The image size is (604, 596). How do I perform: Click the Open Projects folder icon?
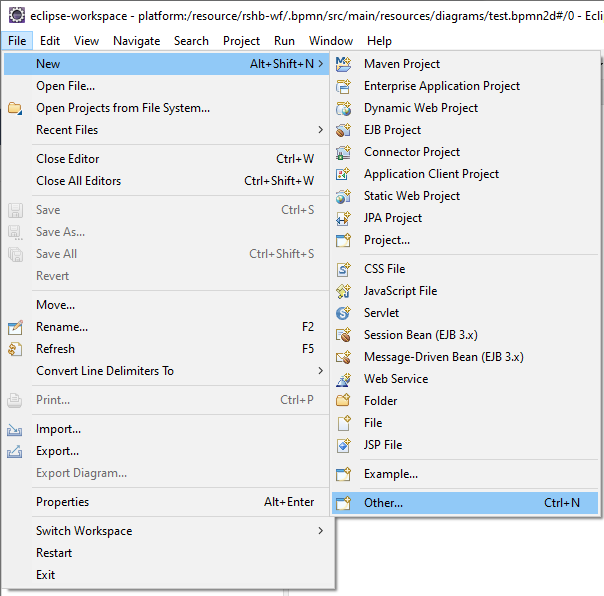[15, 108]
